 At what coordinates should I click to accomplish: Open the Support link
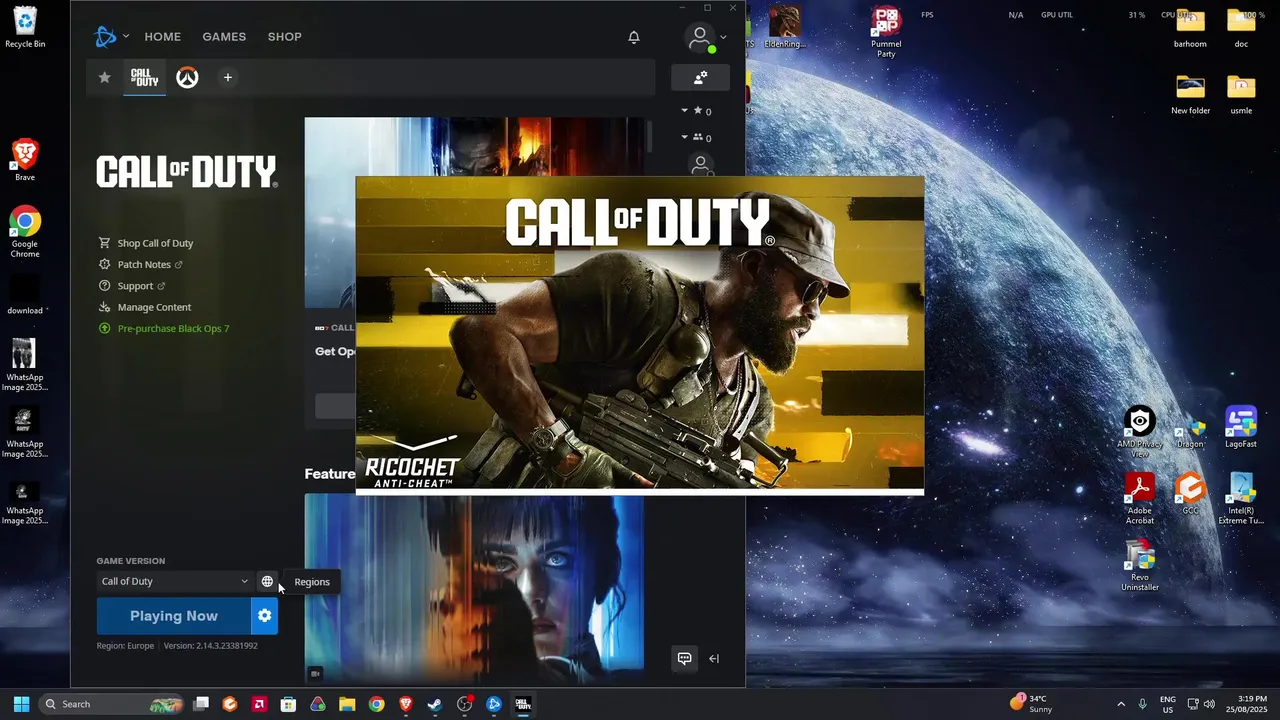pos(135,286)
